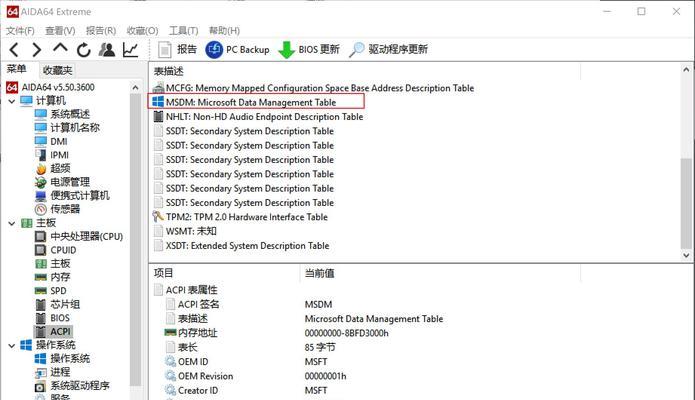
Task: Select SPD in the tree
Action: [51, 291]
